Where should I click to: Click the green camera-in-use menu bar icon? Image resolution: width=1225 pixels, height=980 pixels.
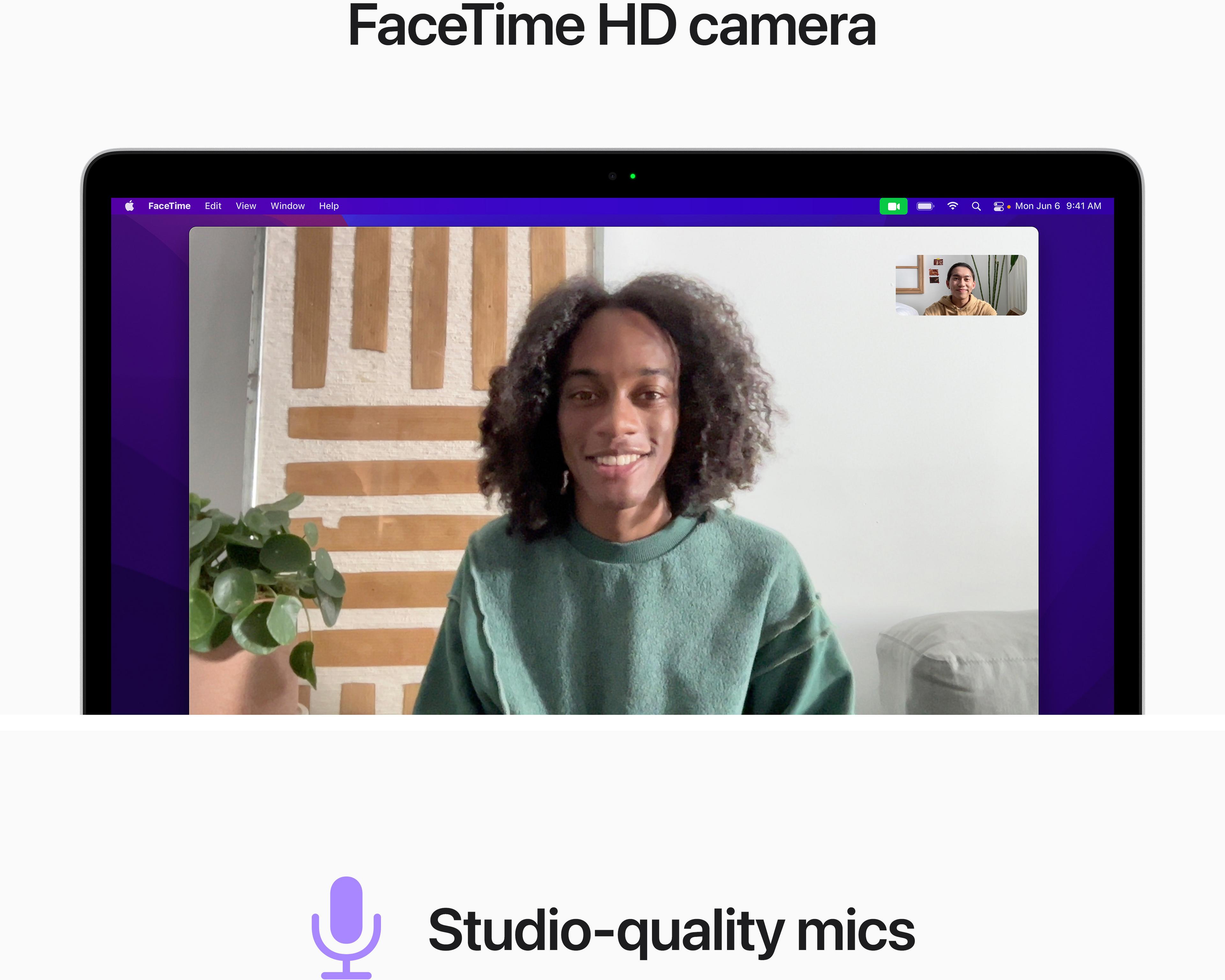point(893,206)
